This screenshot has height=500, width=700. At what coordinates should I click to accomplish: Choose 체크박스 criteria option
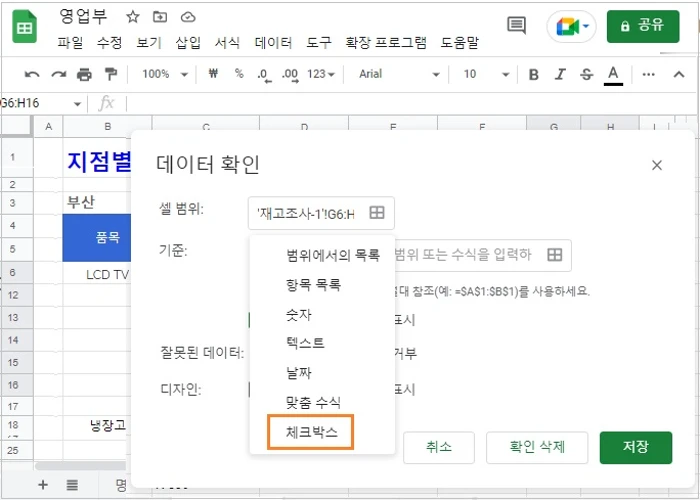pos(311,432)
